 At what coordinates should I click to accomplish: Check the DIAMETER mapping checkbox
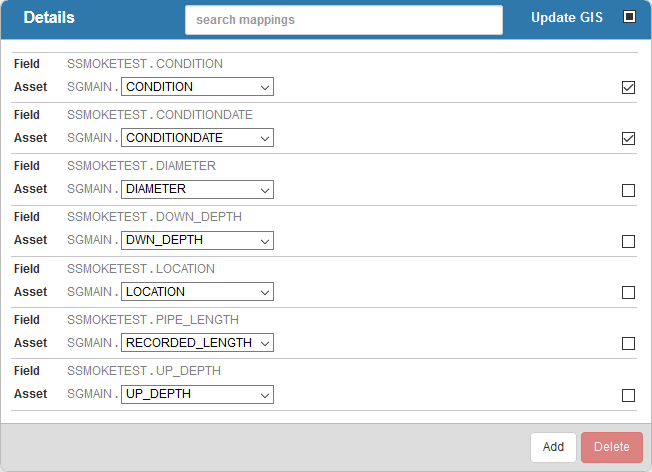tap(628, 190)
